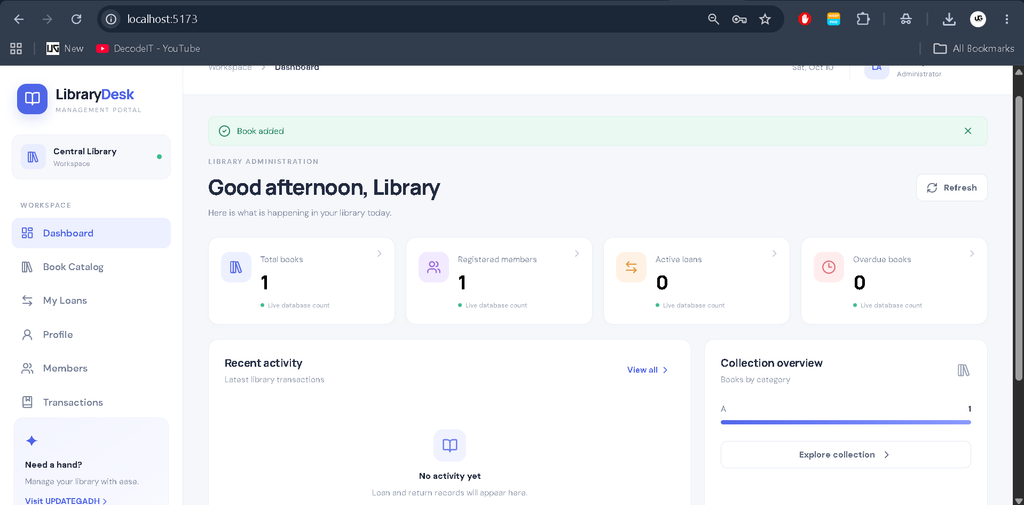Click the No activity yet book icon
This screenshot has width=1024, height=505.
tap(450, 446)
